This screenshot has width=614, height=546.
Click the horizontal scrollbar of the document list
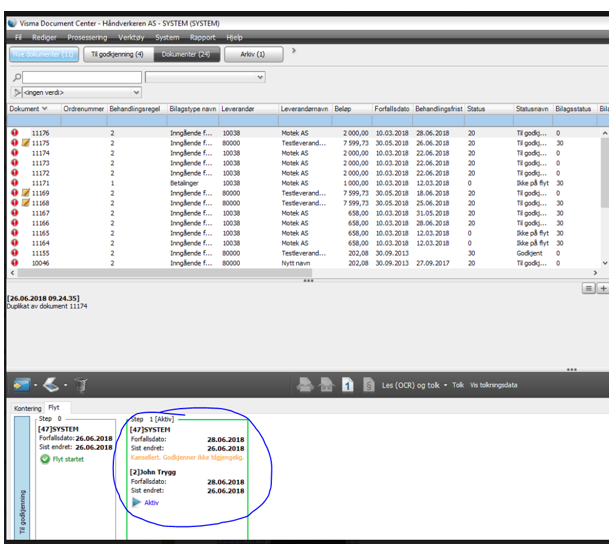coord(164,273)
